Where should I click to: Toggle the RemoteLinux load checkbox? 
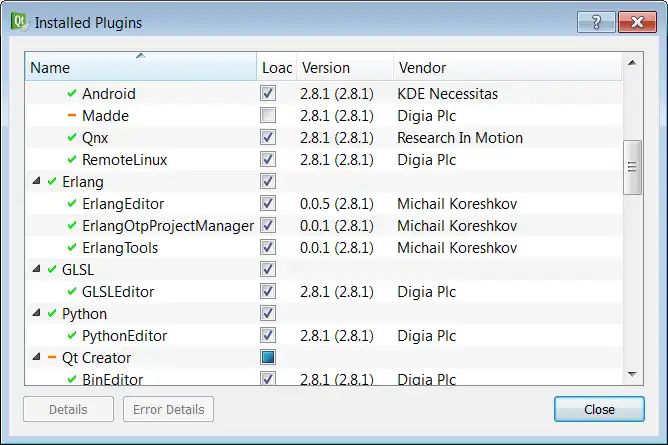click(268, 160)
